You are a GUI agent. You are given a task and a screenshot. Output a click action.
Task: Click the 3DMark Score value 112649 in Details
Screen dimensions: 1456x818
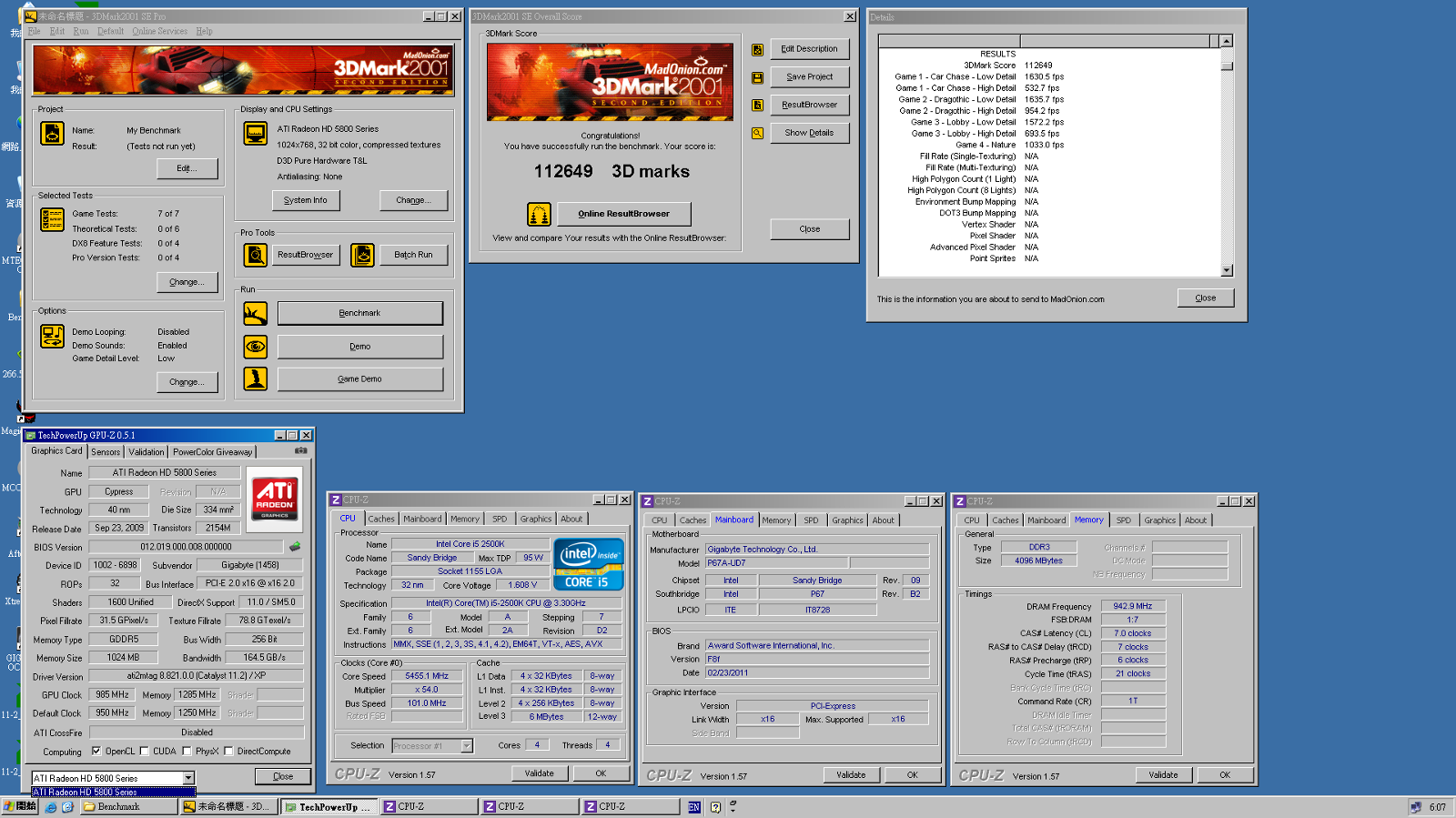pyautogui.click(x=1038, y=66)
